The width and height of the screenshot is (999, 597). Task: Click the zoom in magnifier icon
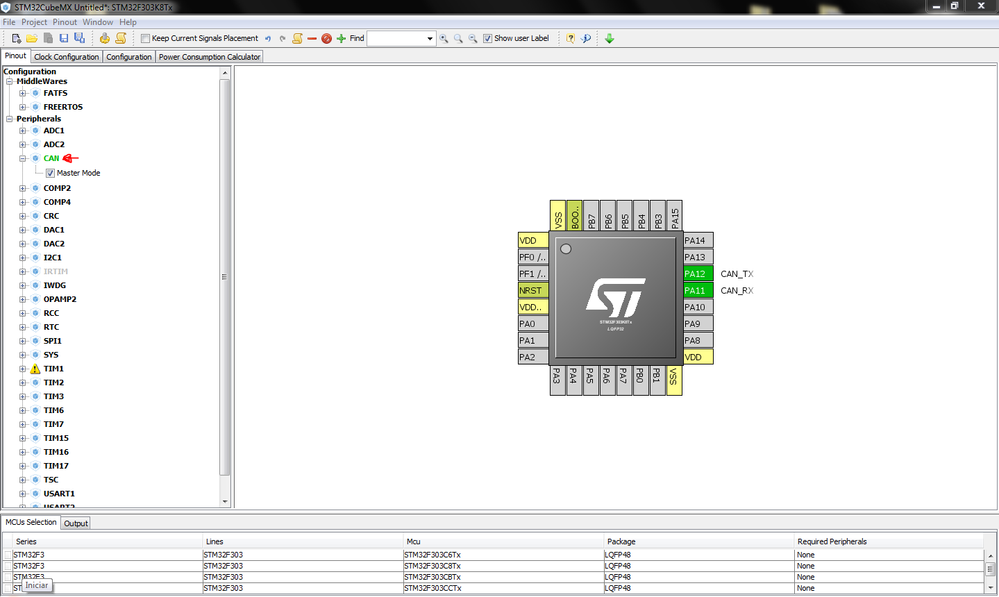443,38
